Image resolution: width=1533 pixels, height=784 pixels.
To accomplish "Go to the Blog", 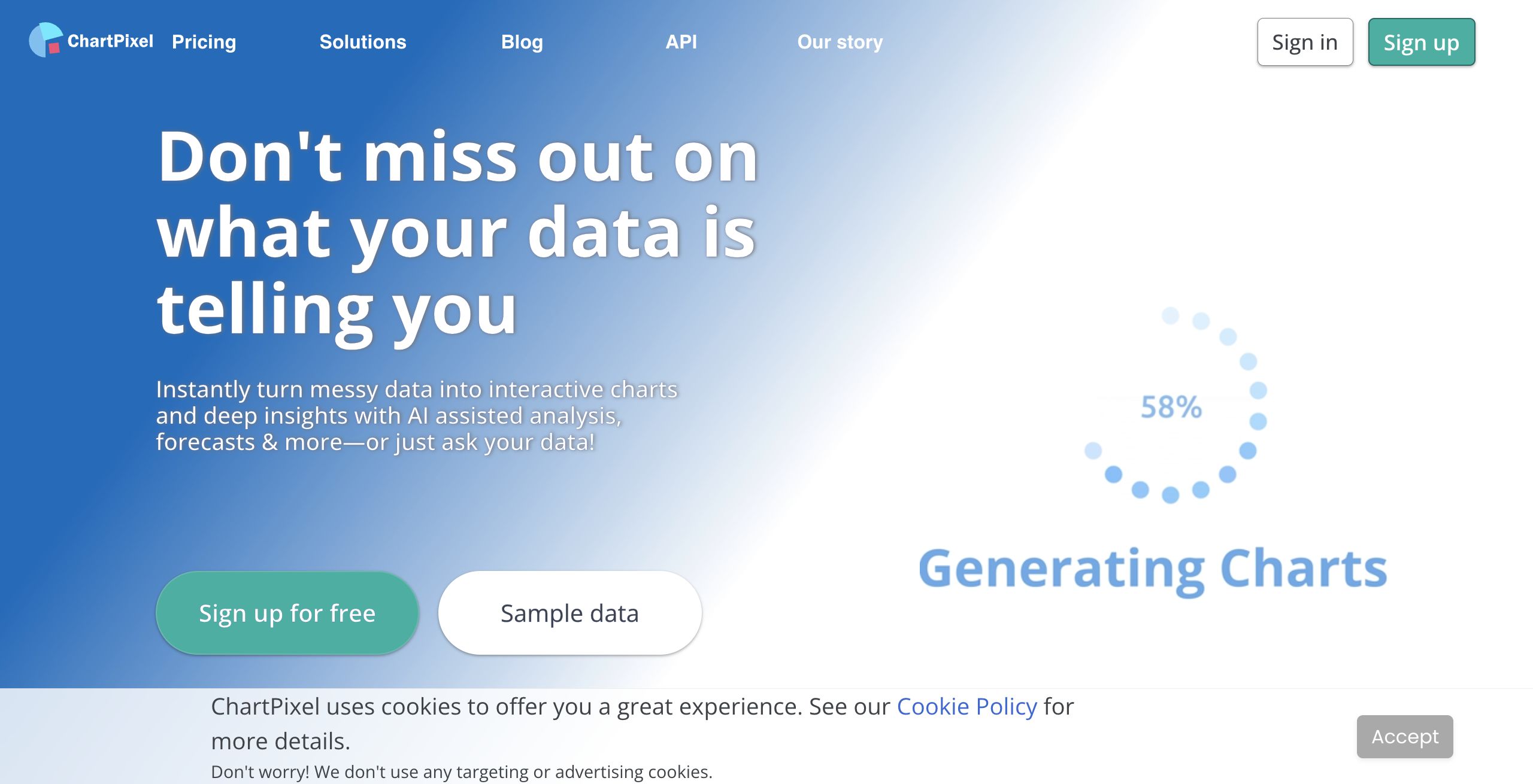I will 522,42.
